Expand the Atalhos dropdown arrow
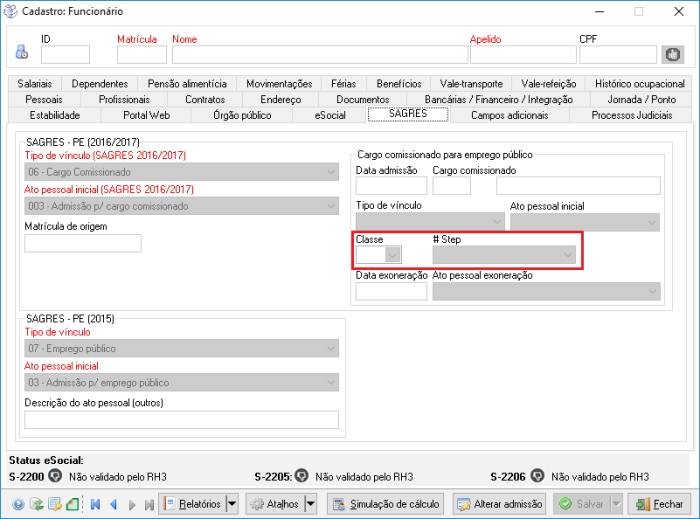 tap(311, 504)
